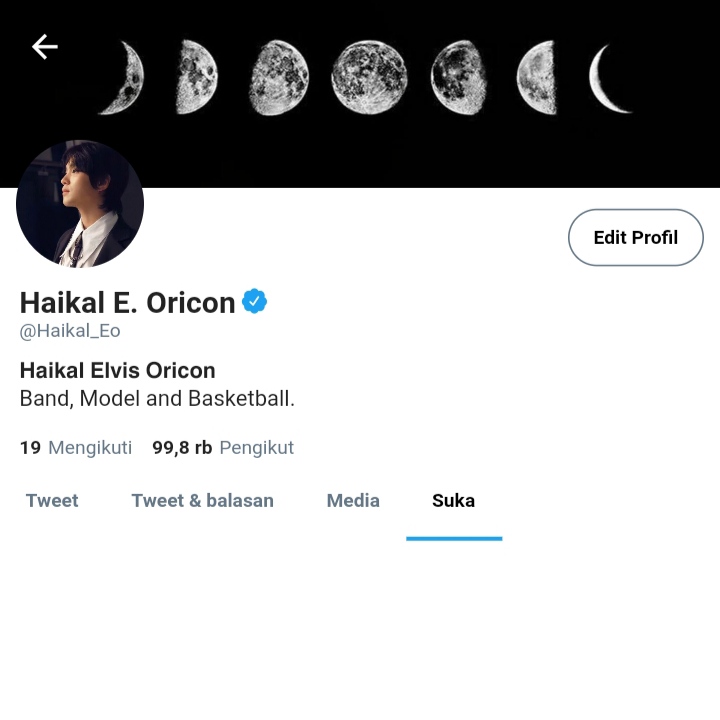This screenshot has width=720, height=720.
Task: View the 99,8 rb Pengikut followers list
Action: coord(223,447)
